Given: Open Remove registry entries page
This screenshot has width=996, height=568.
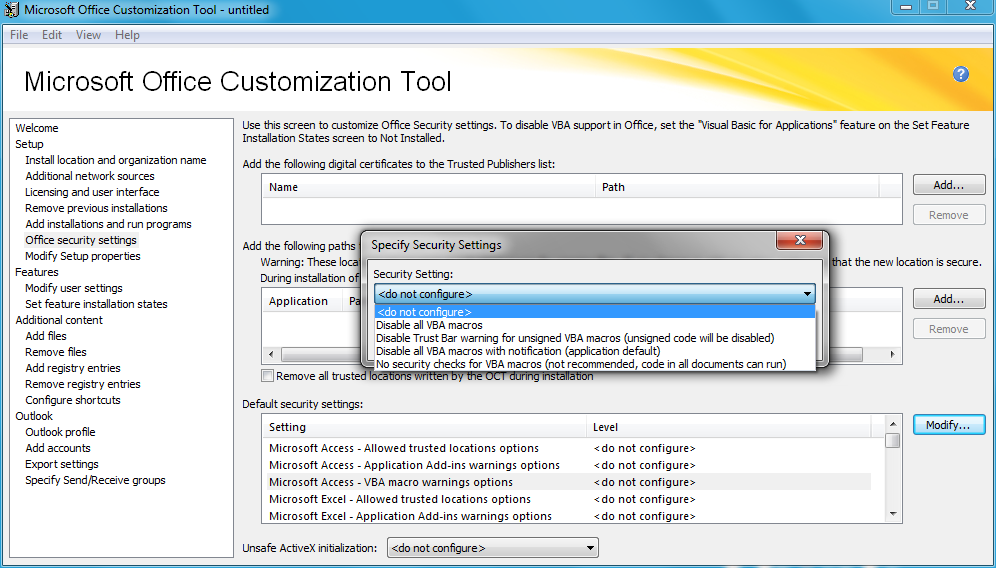Looking at the screenshot, I should [x=83, y=384].
